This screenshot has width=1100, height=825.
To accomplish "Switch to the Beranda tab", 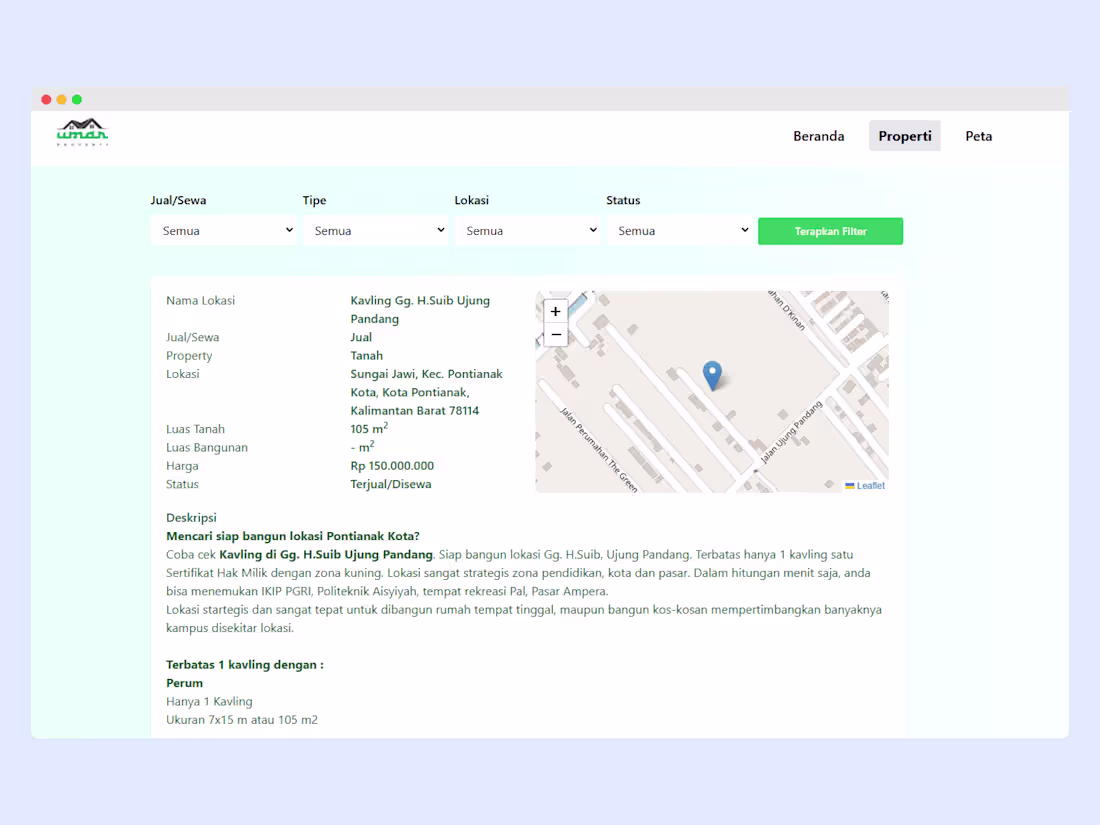I will click(818, 135).
